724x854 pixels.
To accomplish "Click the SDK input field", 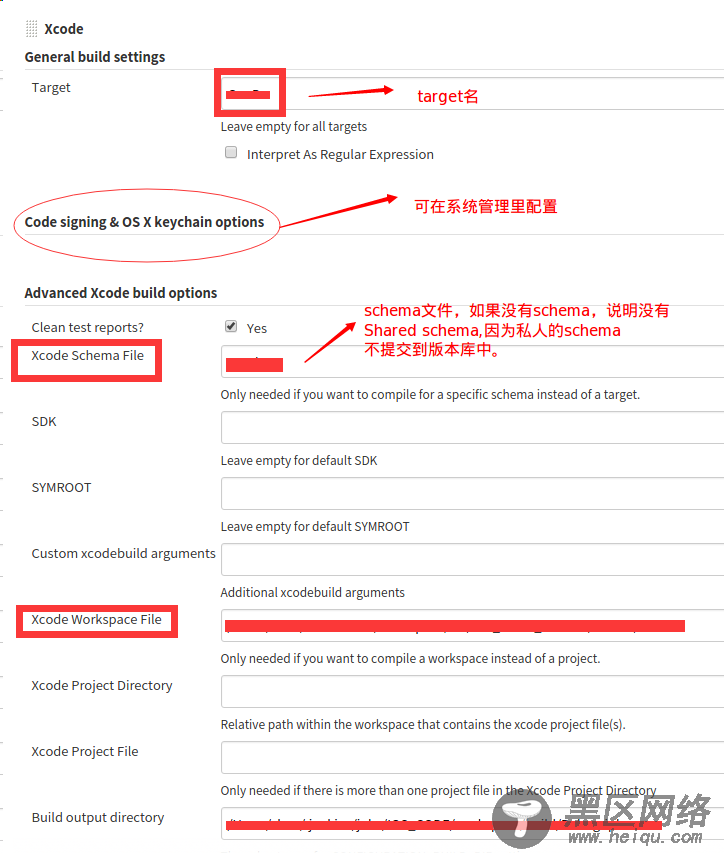I will pyautogui.click(x=472, y=428).
